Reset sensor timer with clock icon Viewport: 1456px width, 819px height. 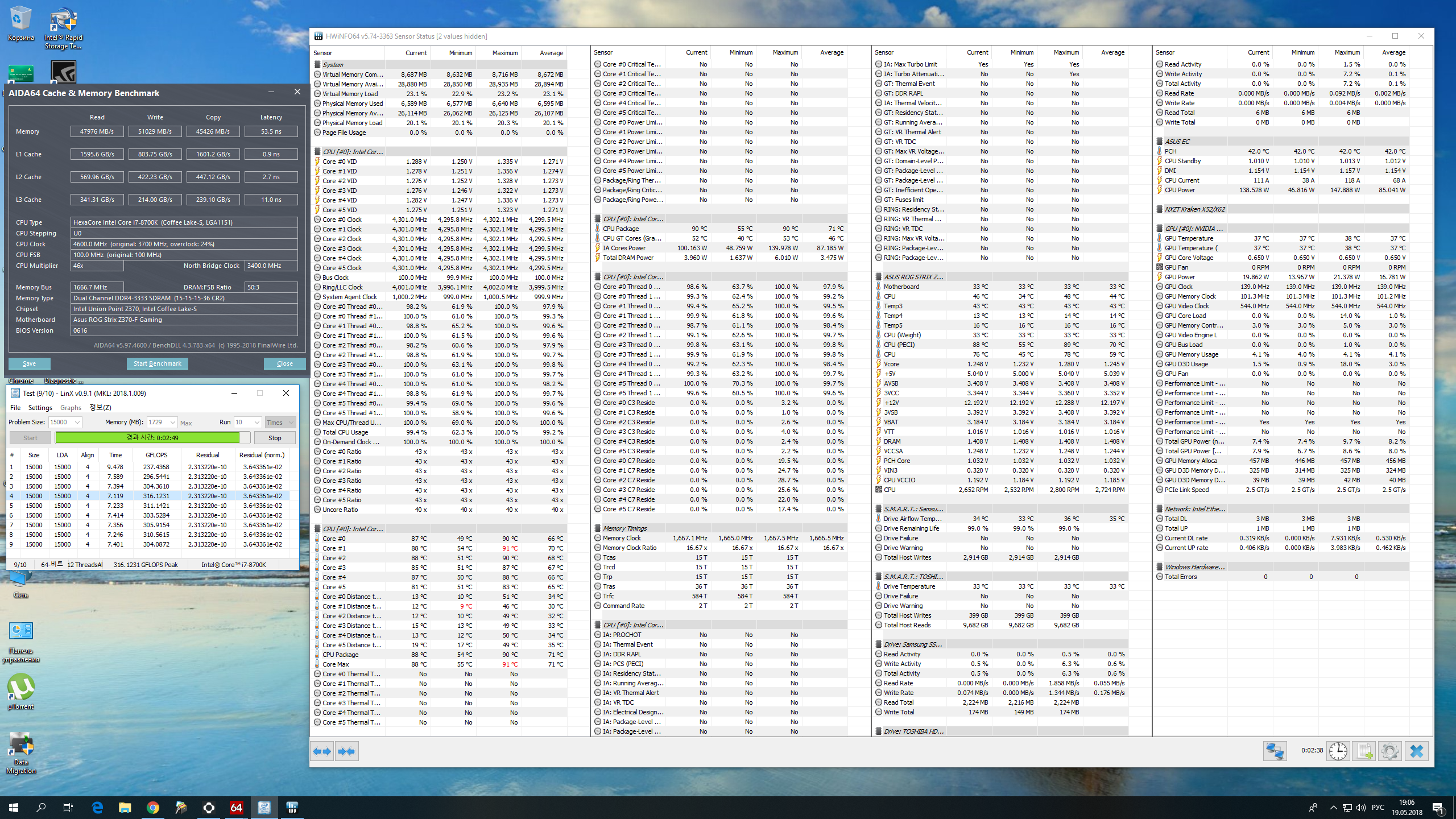tap(1338, 751)
